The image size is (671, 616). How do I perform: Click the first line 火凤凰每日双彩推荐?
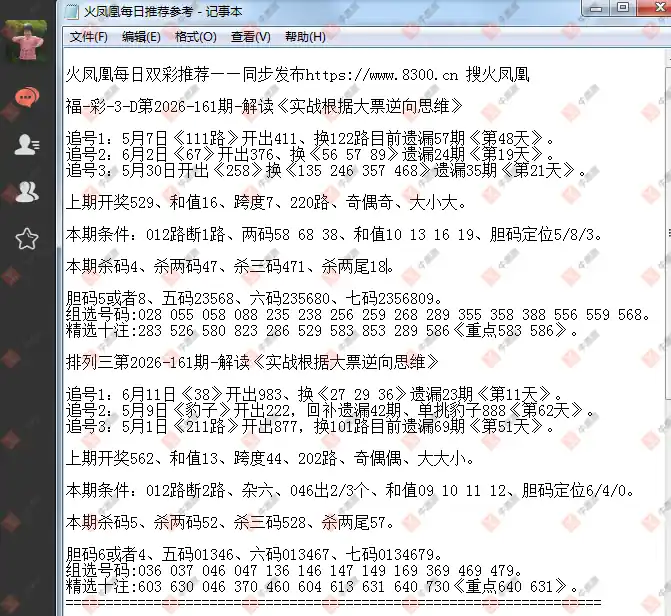(x=297, y=75)
